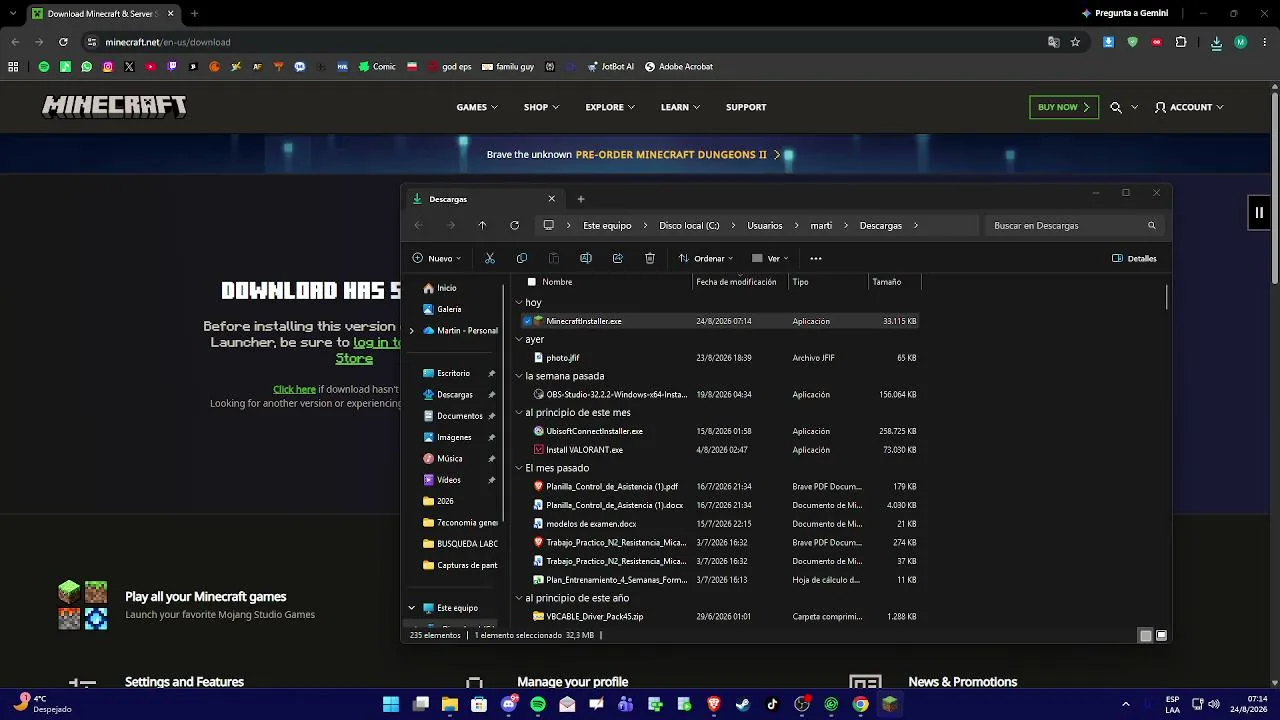The width and height of the screenshot is (1280, 720).
Task: Click the search magnifier in Buscar en Descargas
Action: (1152, 225)
